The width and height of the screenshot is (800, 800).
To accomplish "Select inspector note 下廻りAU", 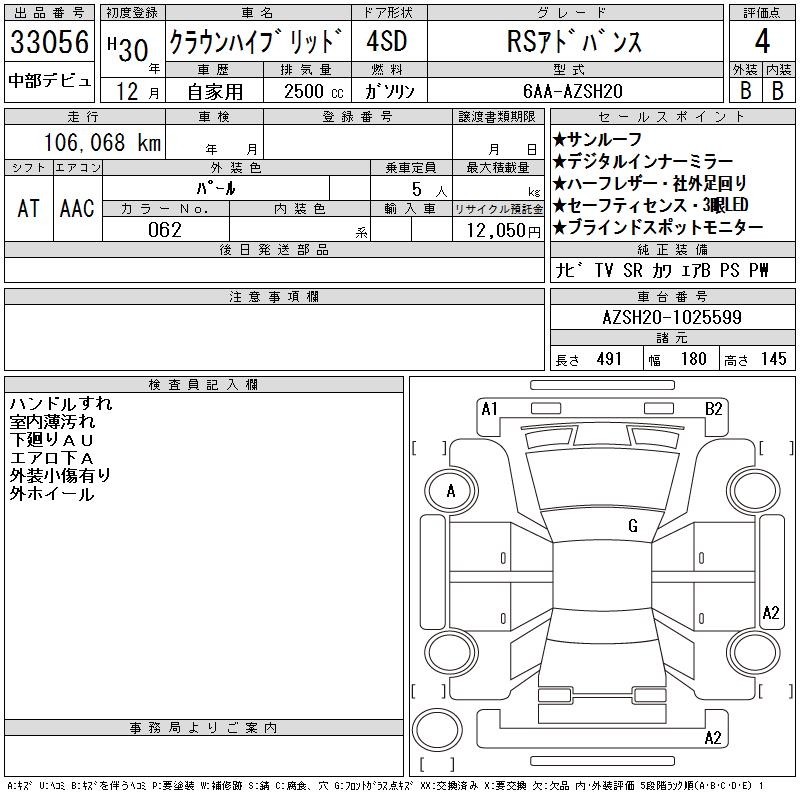I will tap(52, 440).
